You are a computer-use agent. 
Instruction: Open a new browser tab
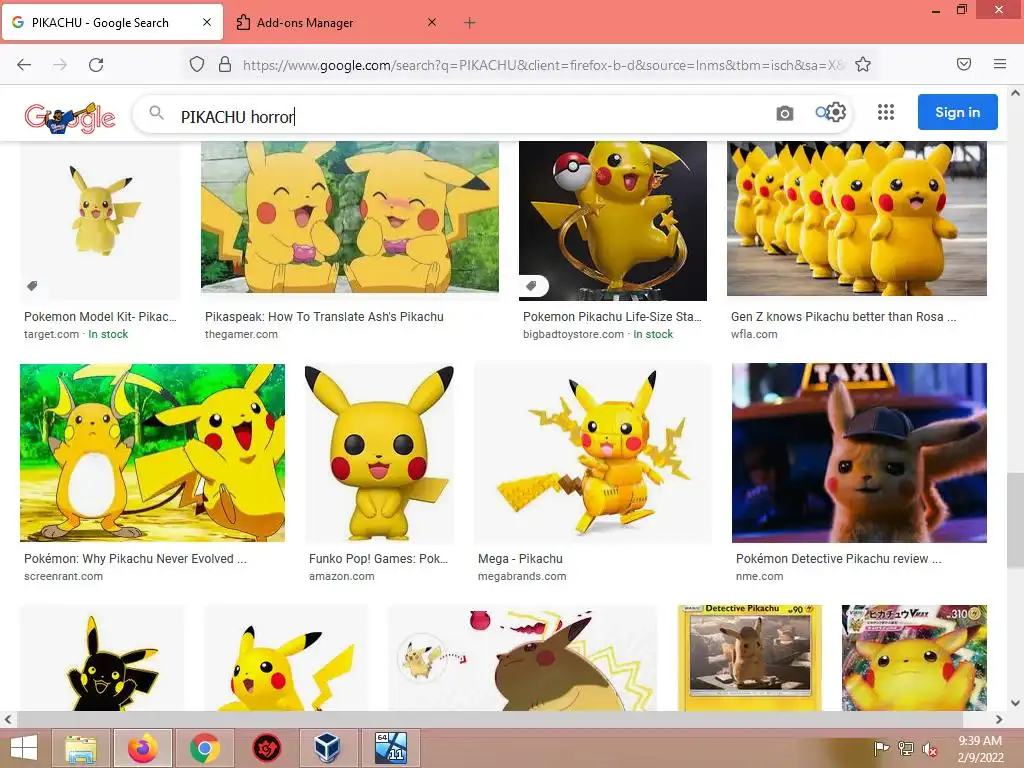(470, 23)
